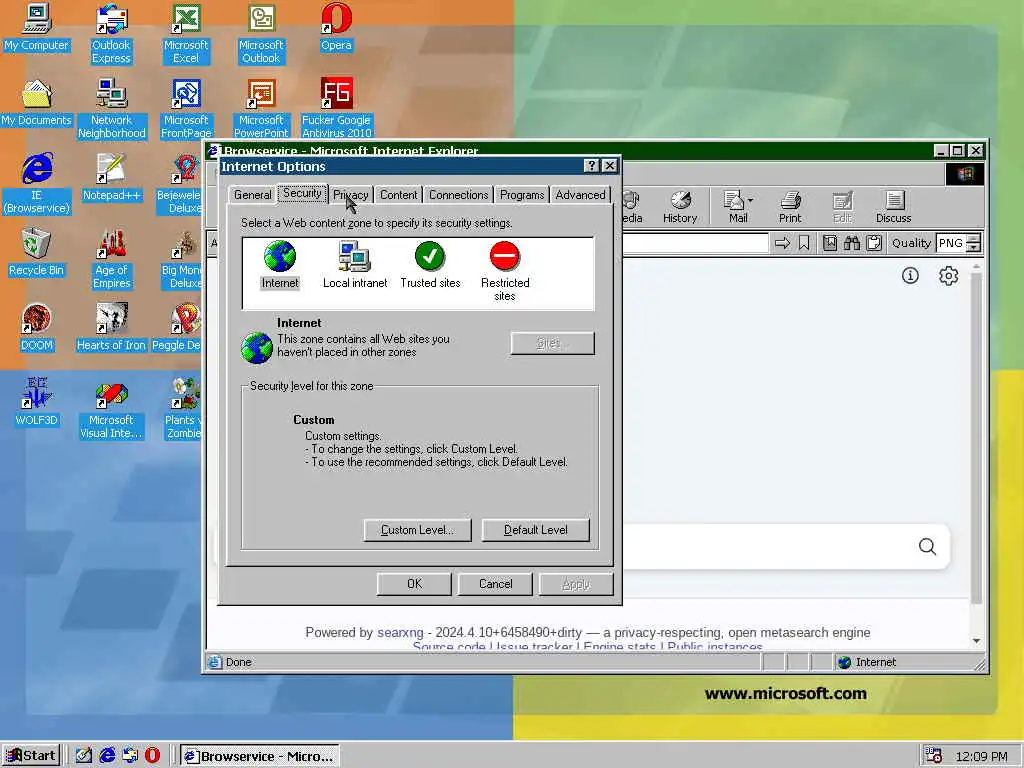Click the Default Level button
1024x768 pixels.
click(x=536, y=530)
